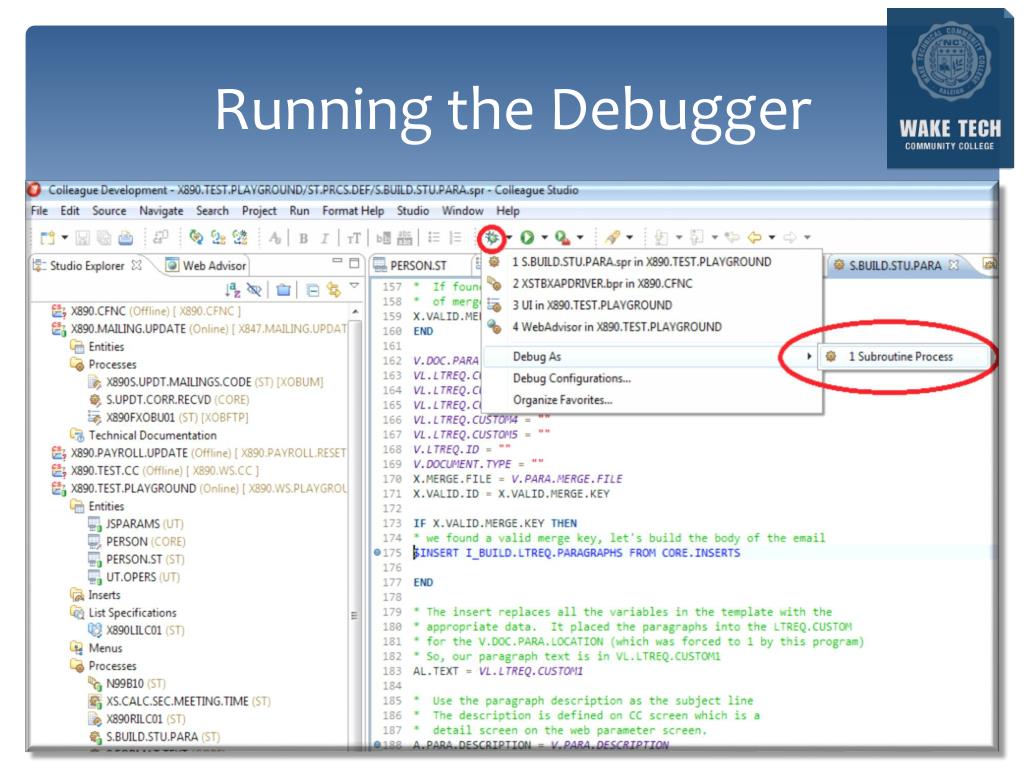
Task: Open the Run icon dropdown arrow
Action: click(x=544, y=238)
